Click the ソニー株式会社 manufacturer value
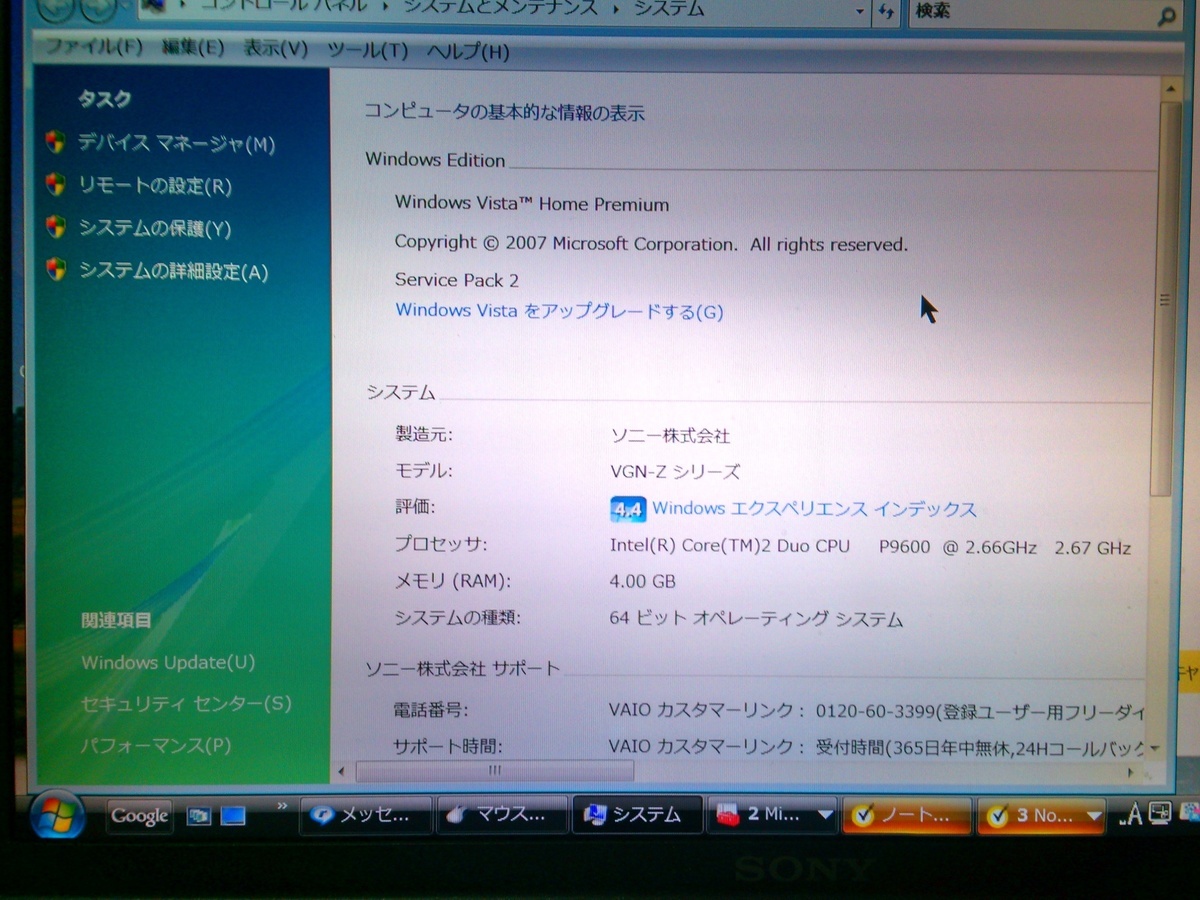Screen dimensions: 1200x900 point(670,435)
